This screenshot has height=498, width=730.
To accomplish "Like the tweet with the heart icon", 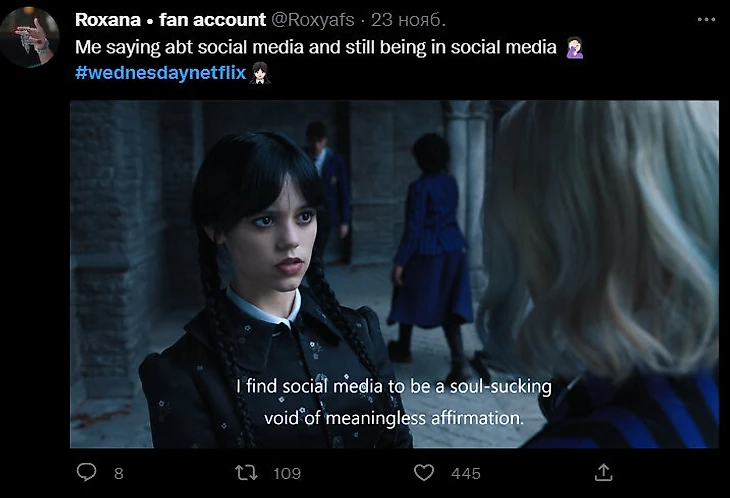I will tap(425, 472).
